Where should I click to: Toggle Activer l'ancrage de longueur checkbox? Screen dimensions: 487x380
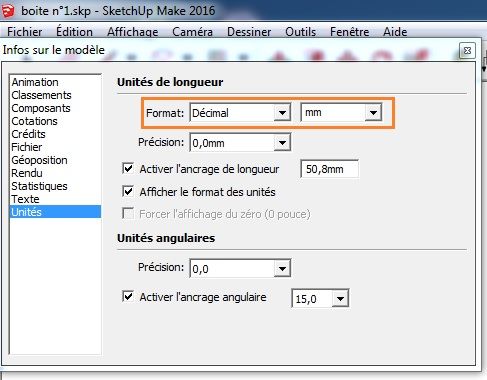(128, 169)
